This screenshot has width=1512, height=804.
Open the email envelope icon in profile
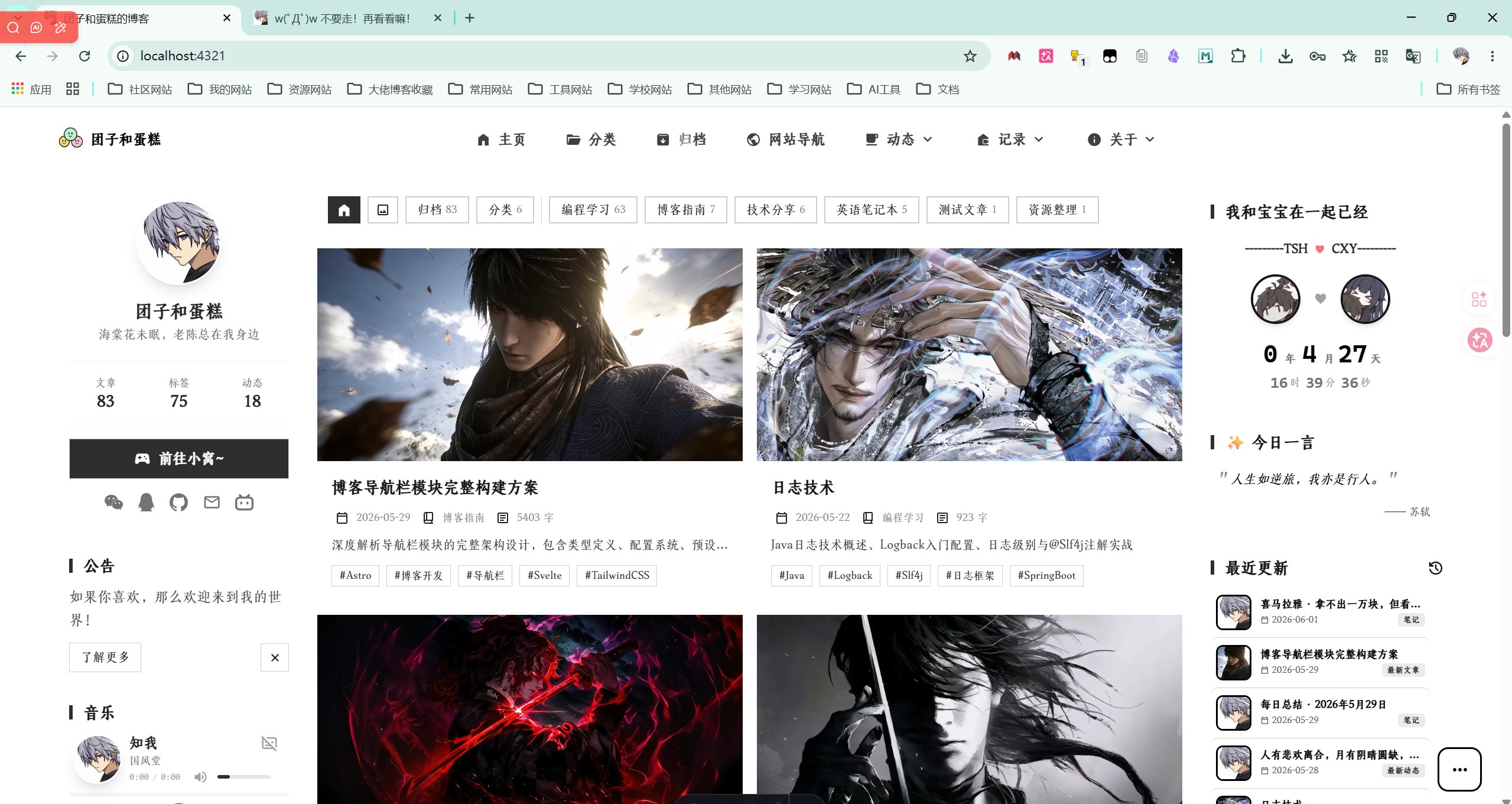click(212, 502)
